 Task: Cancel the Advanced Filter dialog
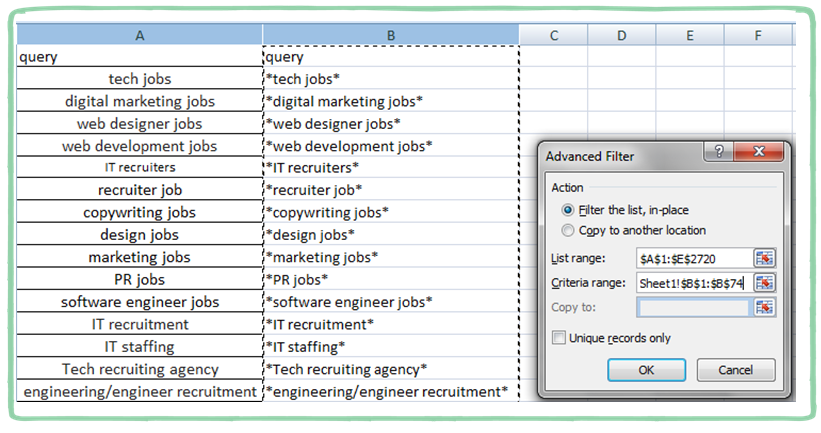coord(736,370)
